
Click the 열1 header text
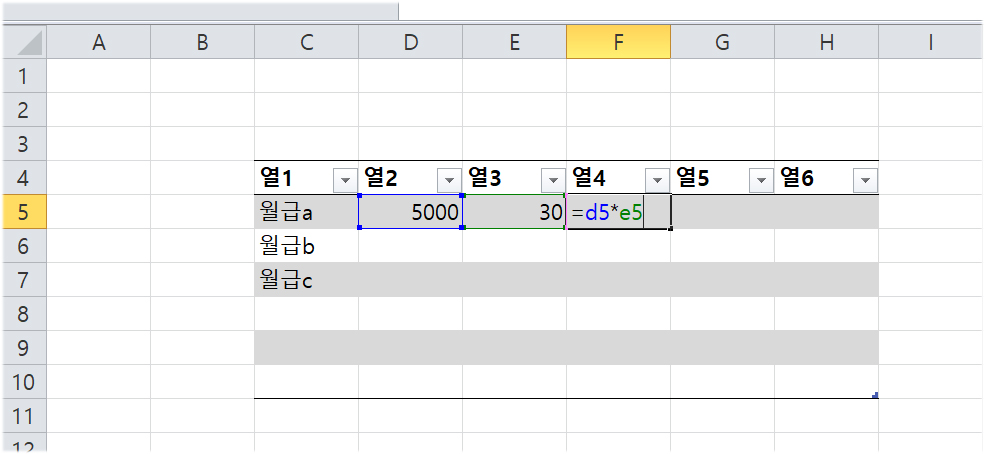pyautogui.click(x=276, y=179)
